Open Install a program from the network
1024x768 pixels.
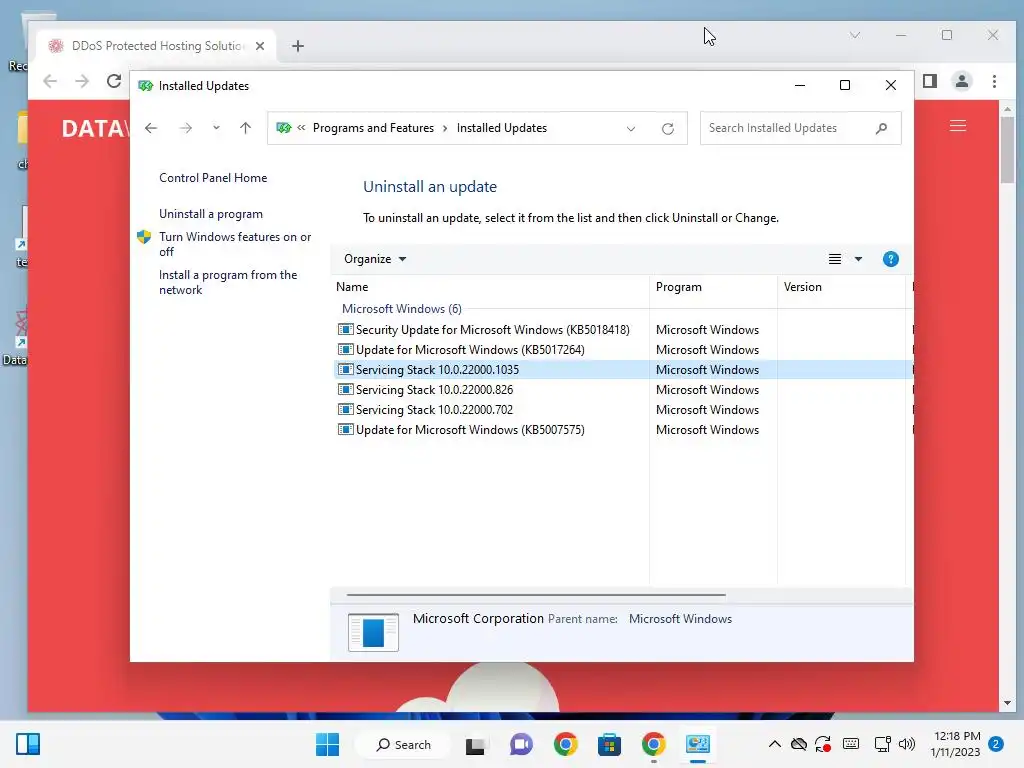[228, 282]
